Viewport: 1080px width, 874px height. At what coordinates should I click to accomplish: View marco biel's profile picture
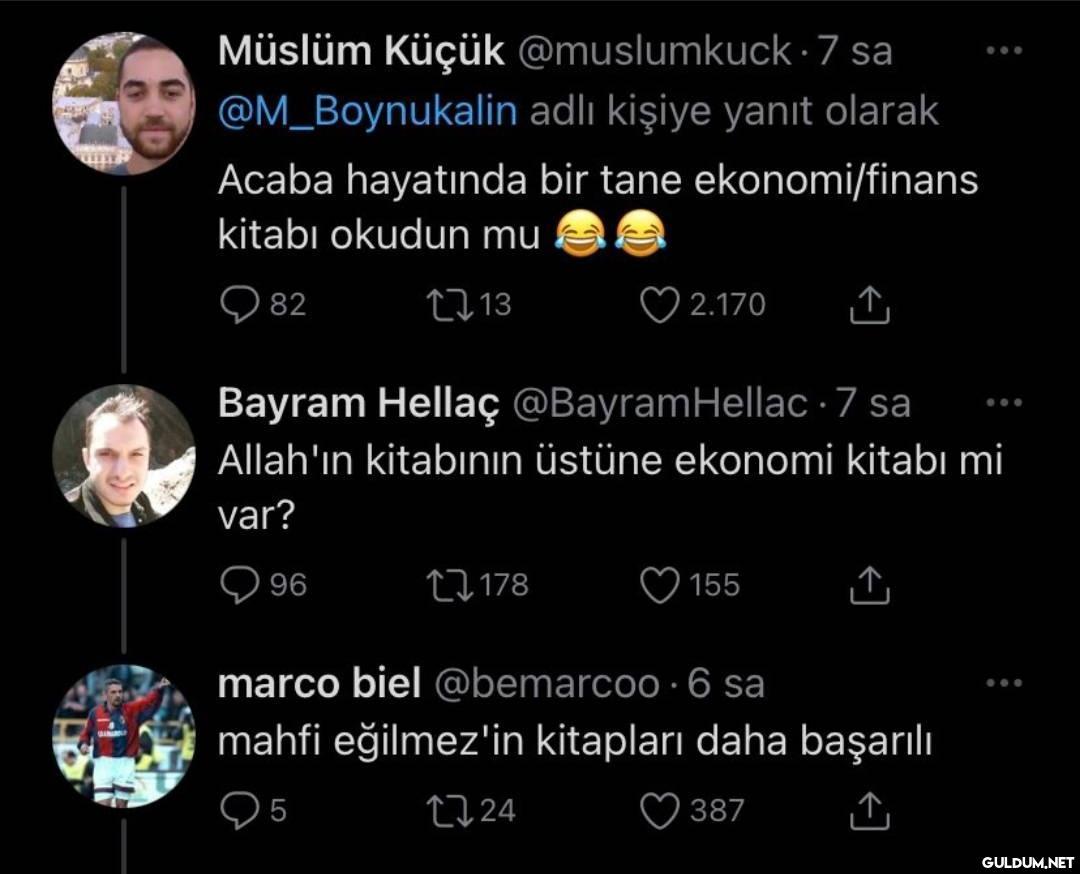point(123,735)
